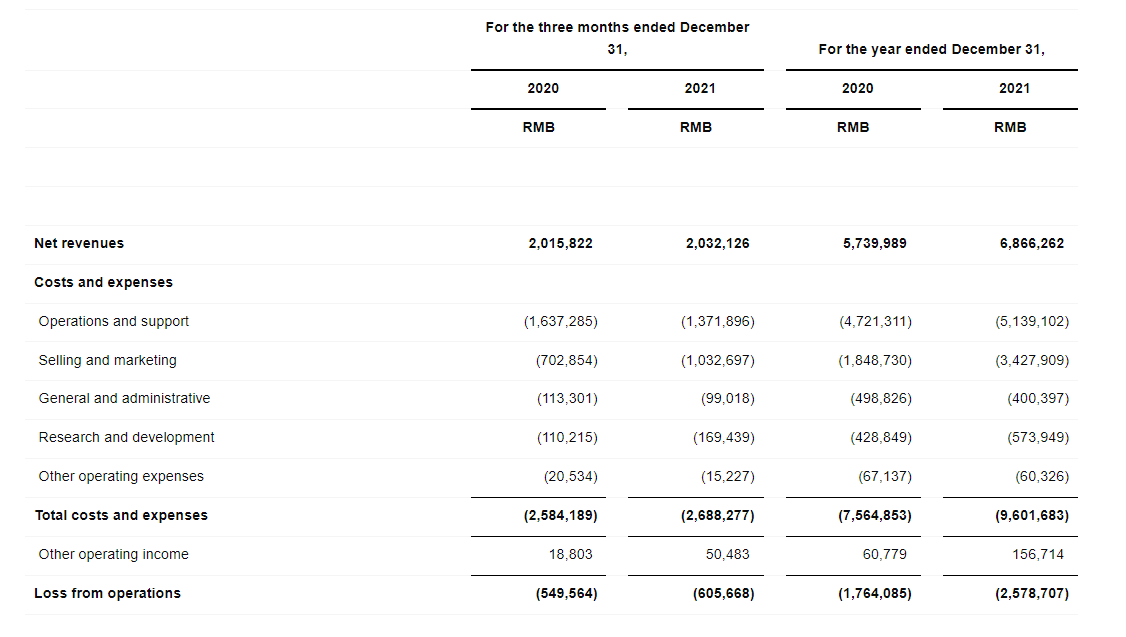This screenshot has height=637, width=1126.
Task: Click the Net revenues row label
Action: point(79,243)
